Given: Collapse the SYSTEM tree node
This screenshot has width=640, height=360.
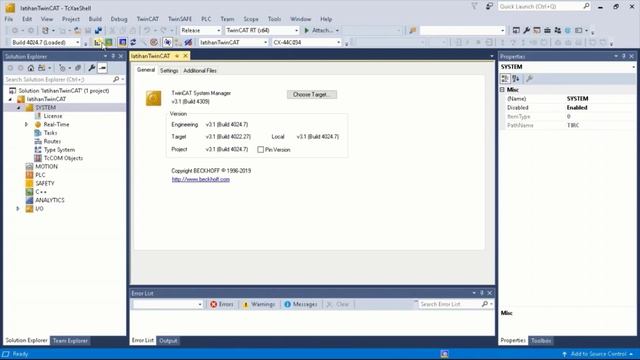Looking at the screenshot, I should pyautogui.click(x=18, y=108).
